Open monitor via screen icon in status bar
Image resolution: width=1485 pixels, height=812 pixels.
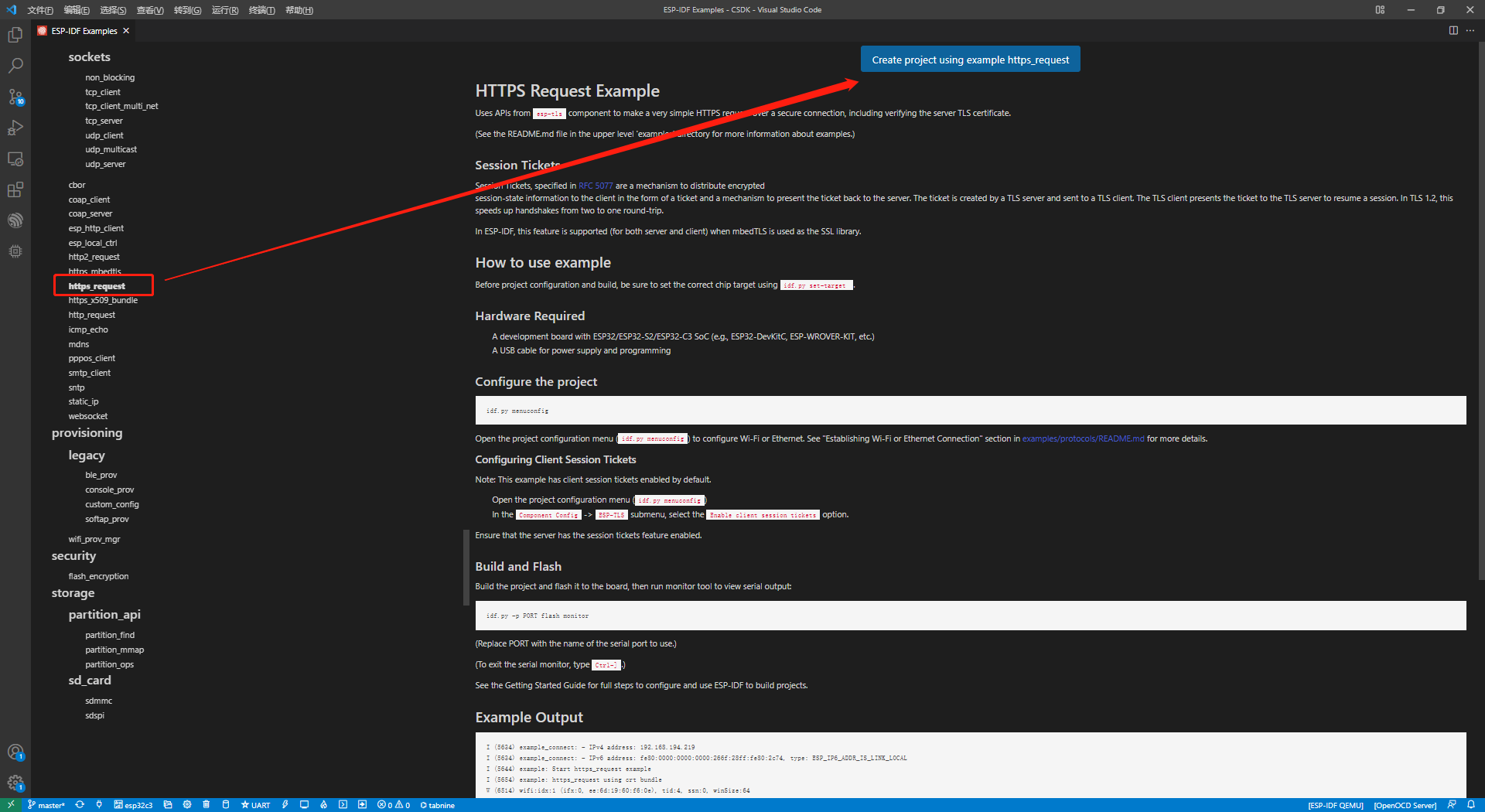305,805
